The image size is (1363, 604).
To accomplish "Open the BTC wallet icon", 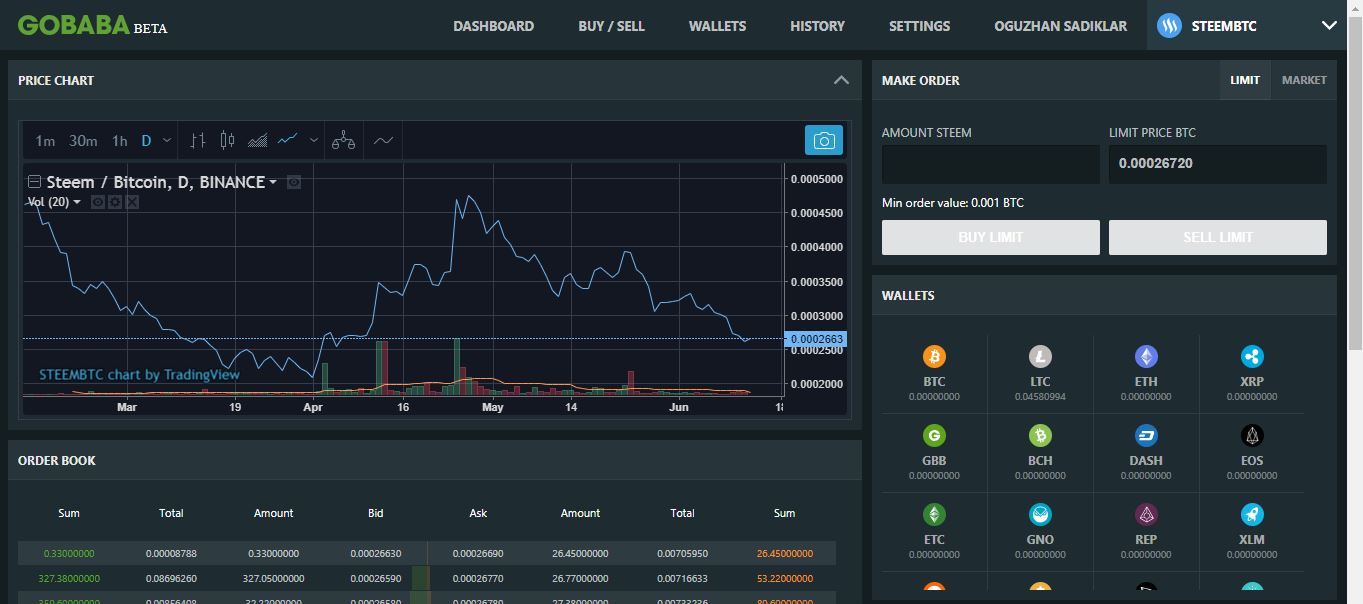I will (x=934, y=356).
